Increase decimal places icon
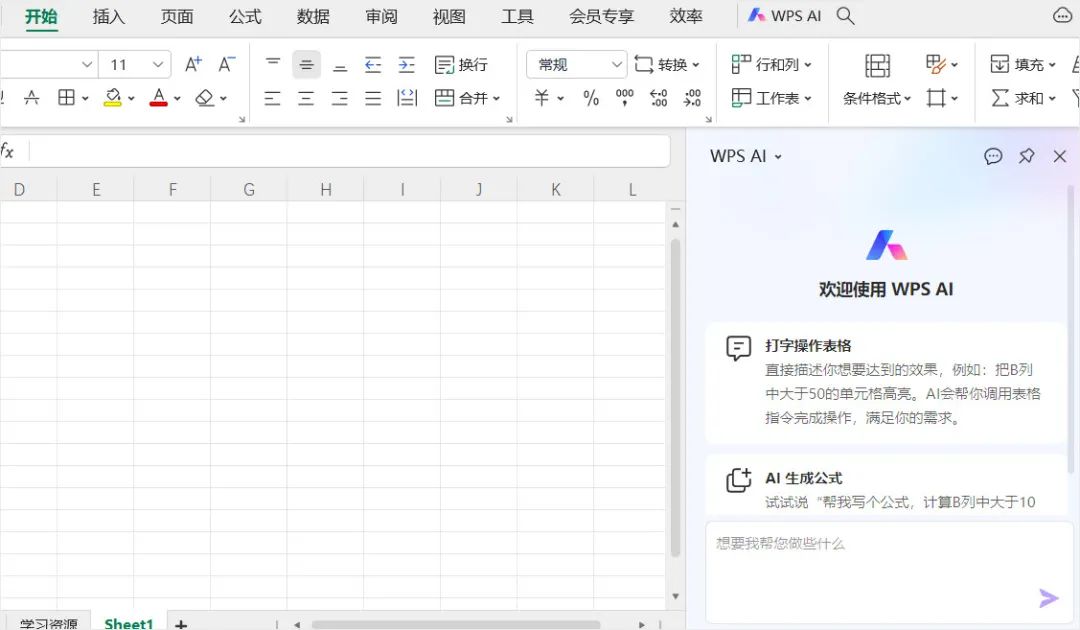The image size is (1080, 630). [x=658, y=98]
